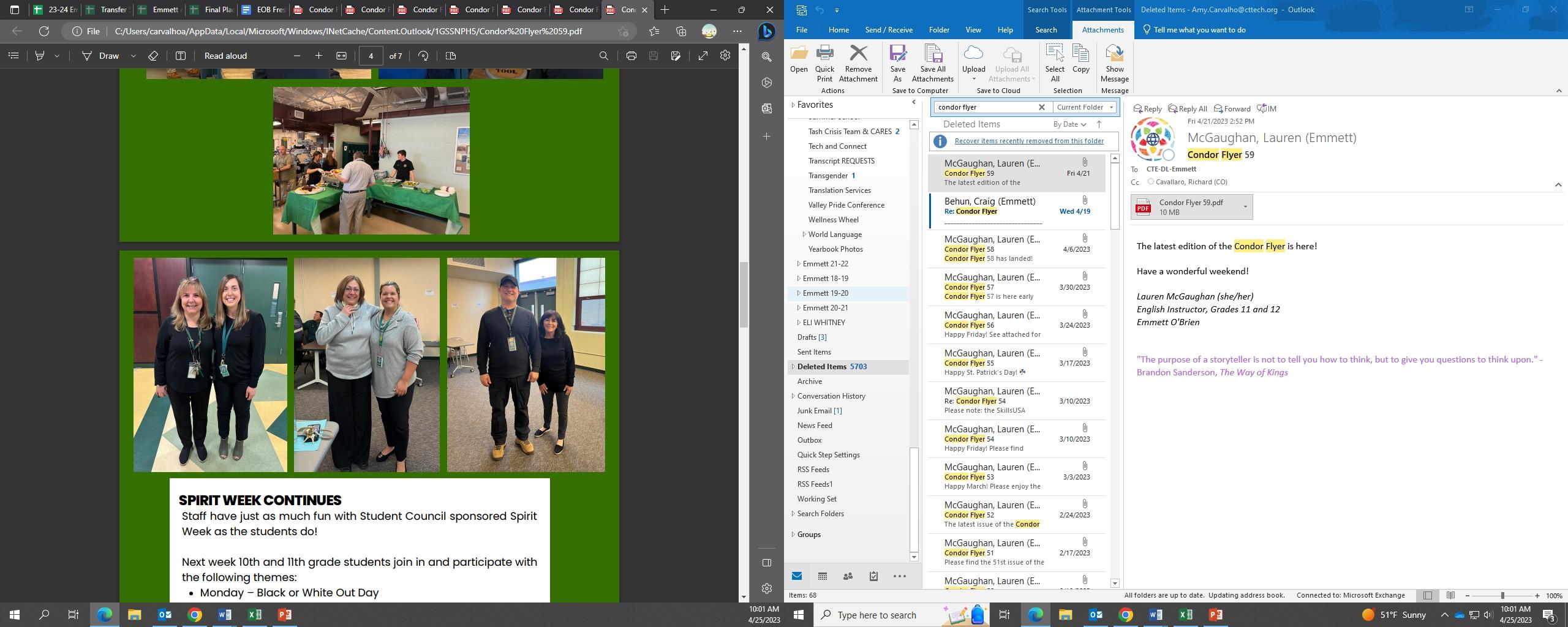This screenshot has width=1568, height=627.
Task: Click the Edge Collections icon
Action: click(681, 31)
